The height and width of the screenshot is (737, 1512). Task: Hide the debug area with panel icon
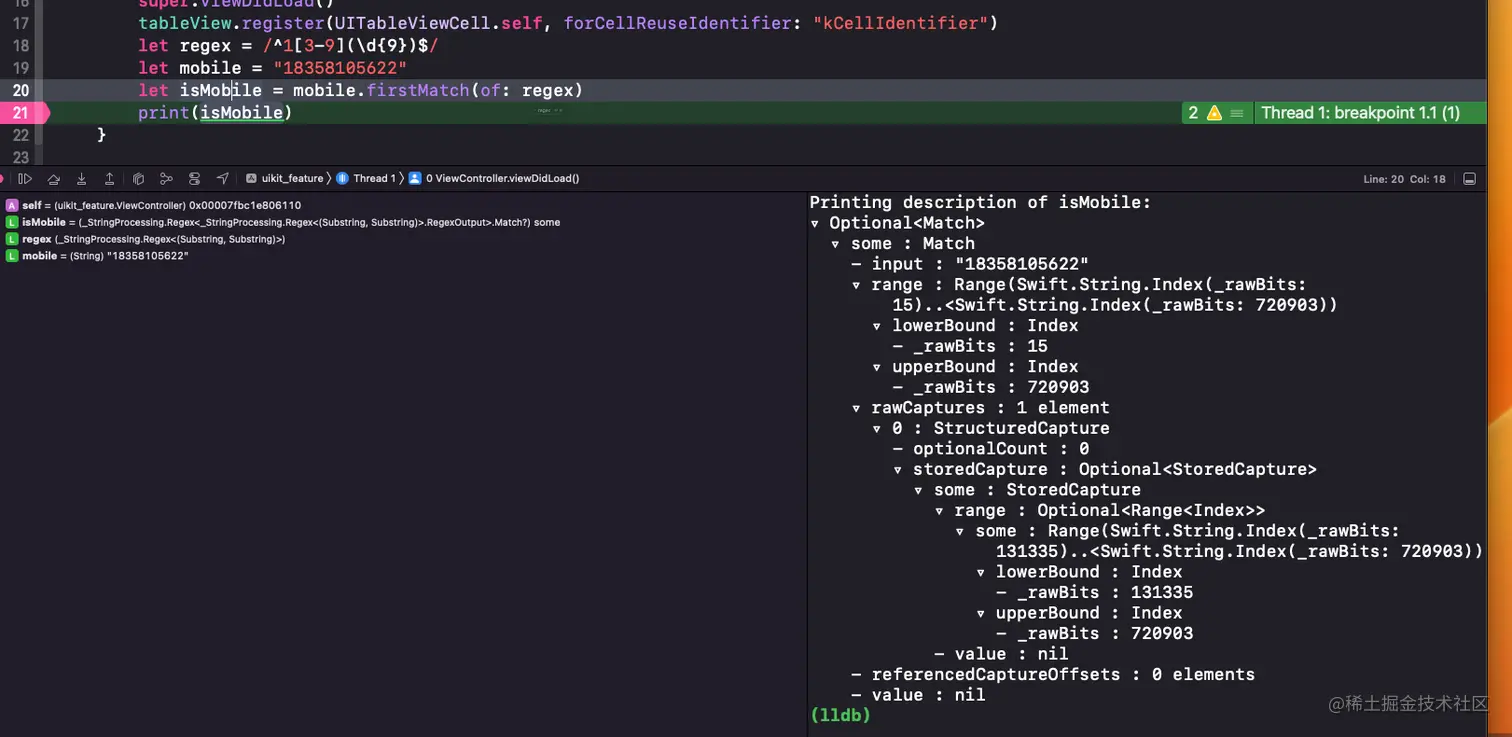click(1469, 179)
